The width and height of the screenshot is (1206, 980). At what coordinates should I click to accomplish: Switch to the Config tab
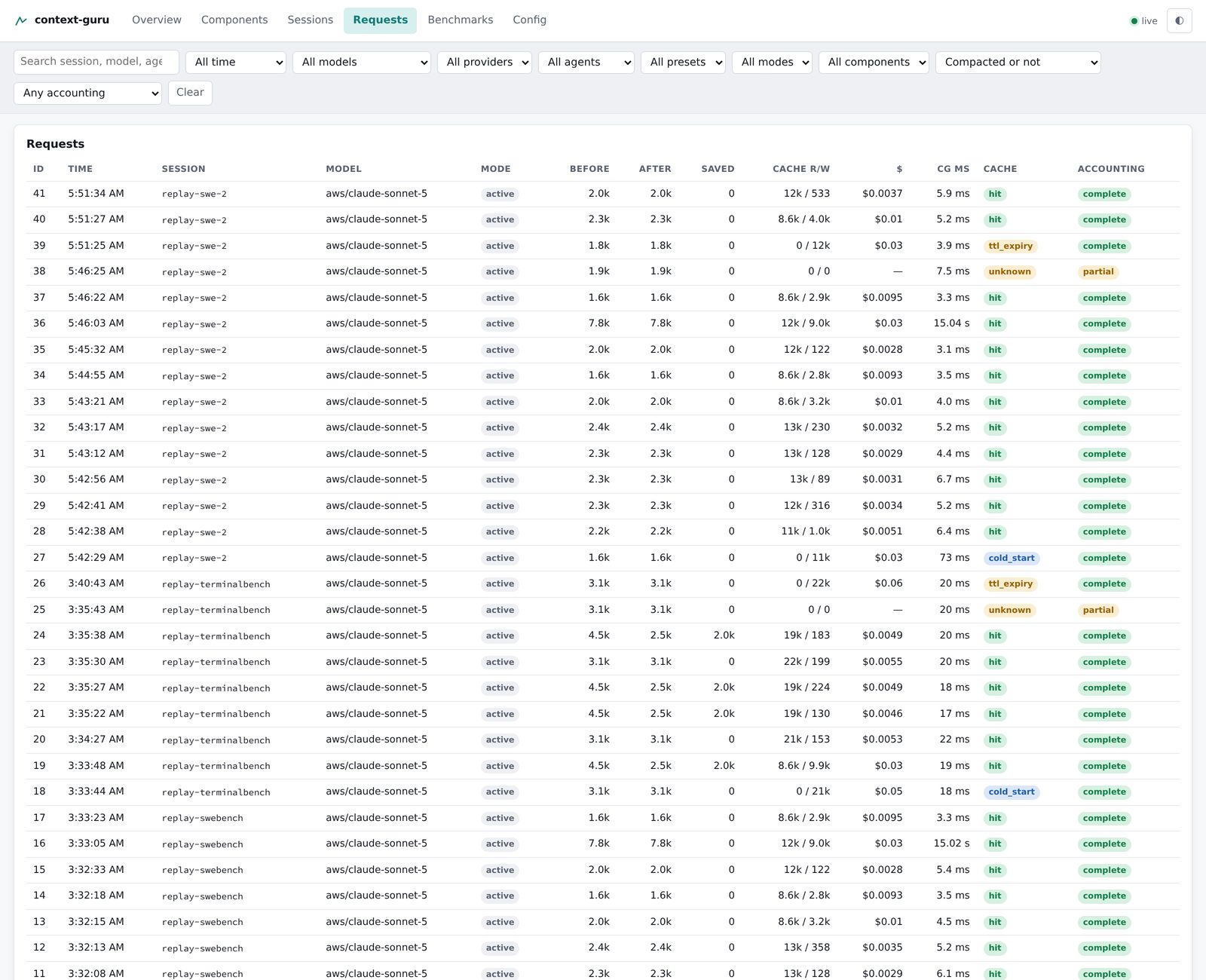(529, 20)
